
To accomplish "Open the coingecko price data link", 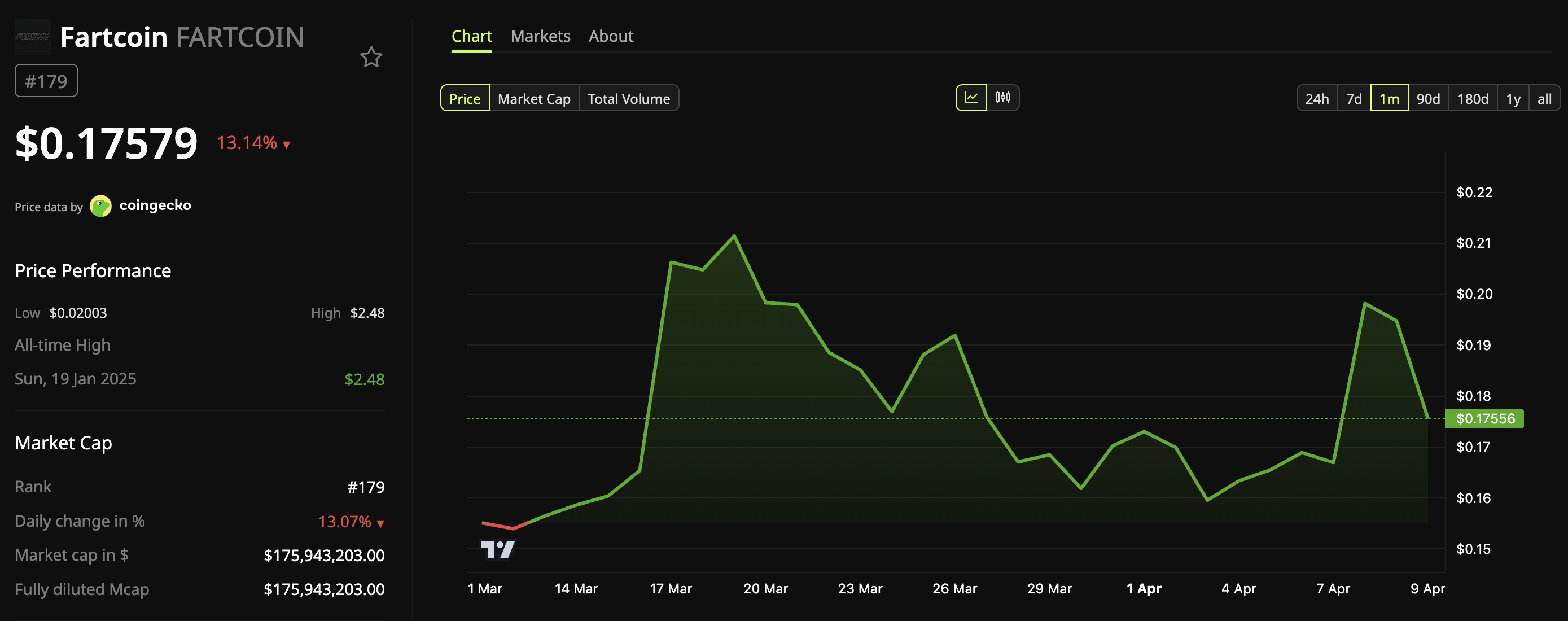I will 155,206.
